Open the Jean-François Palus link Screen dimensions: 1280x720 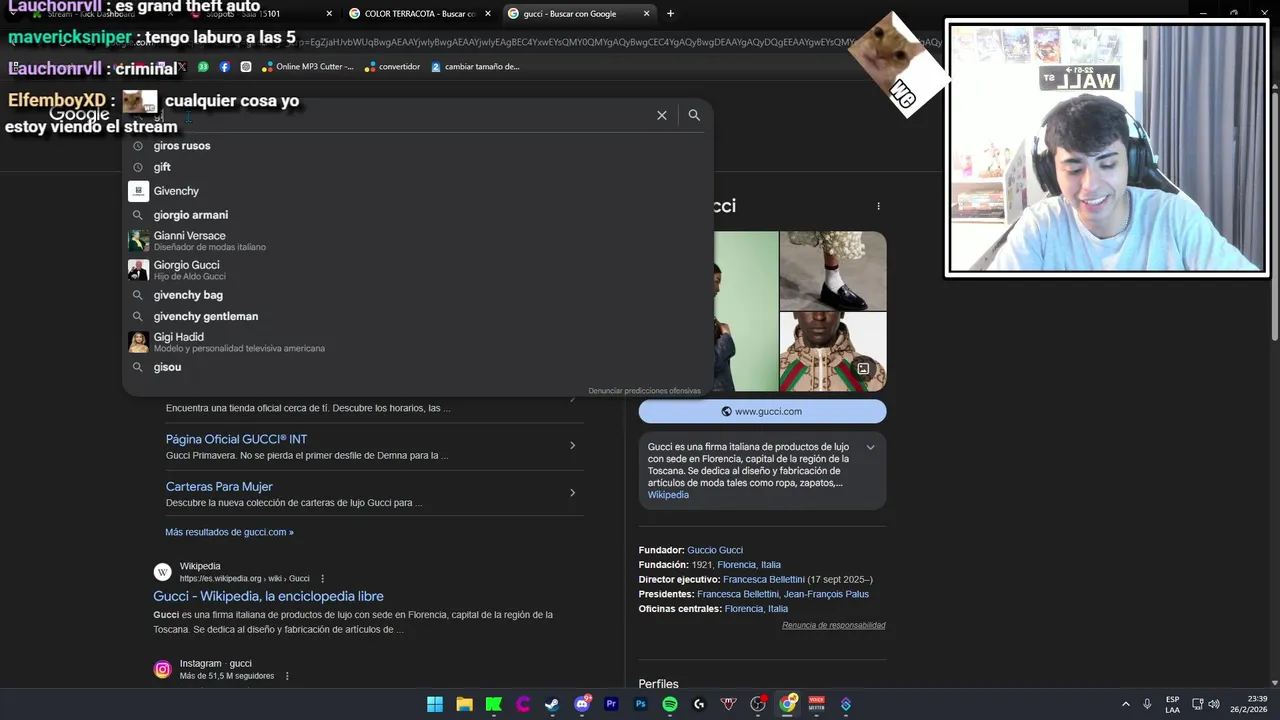point(826,594)
